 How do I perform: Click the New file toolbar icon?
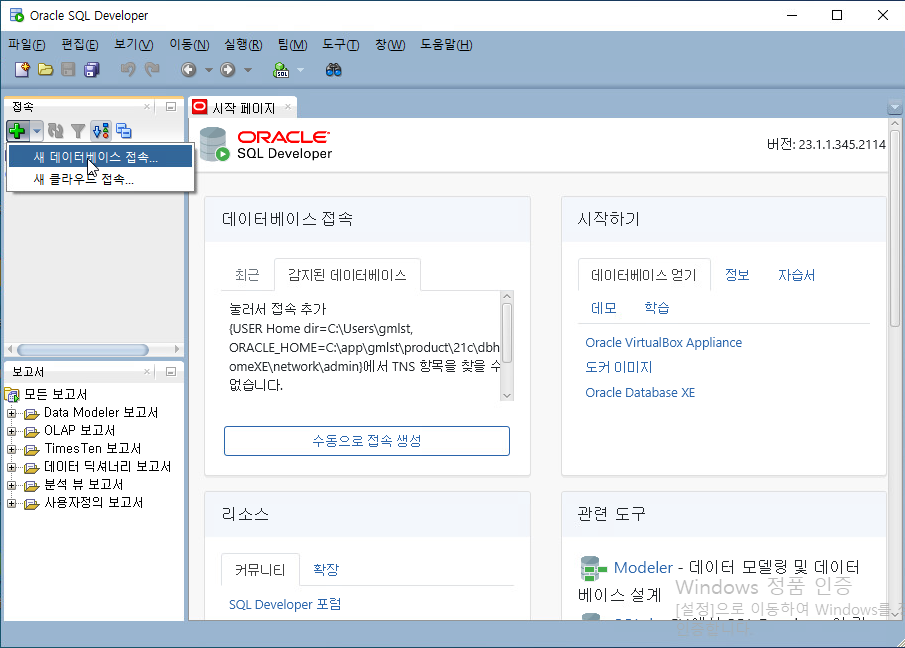(22, 70)
